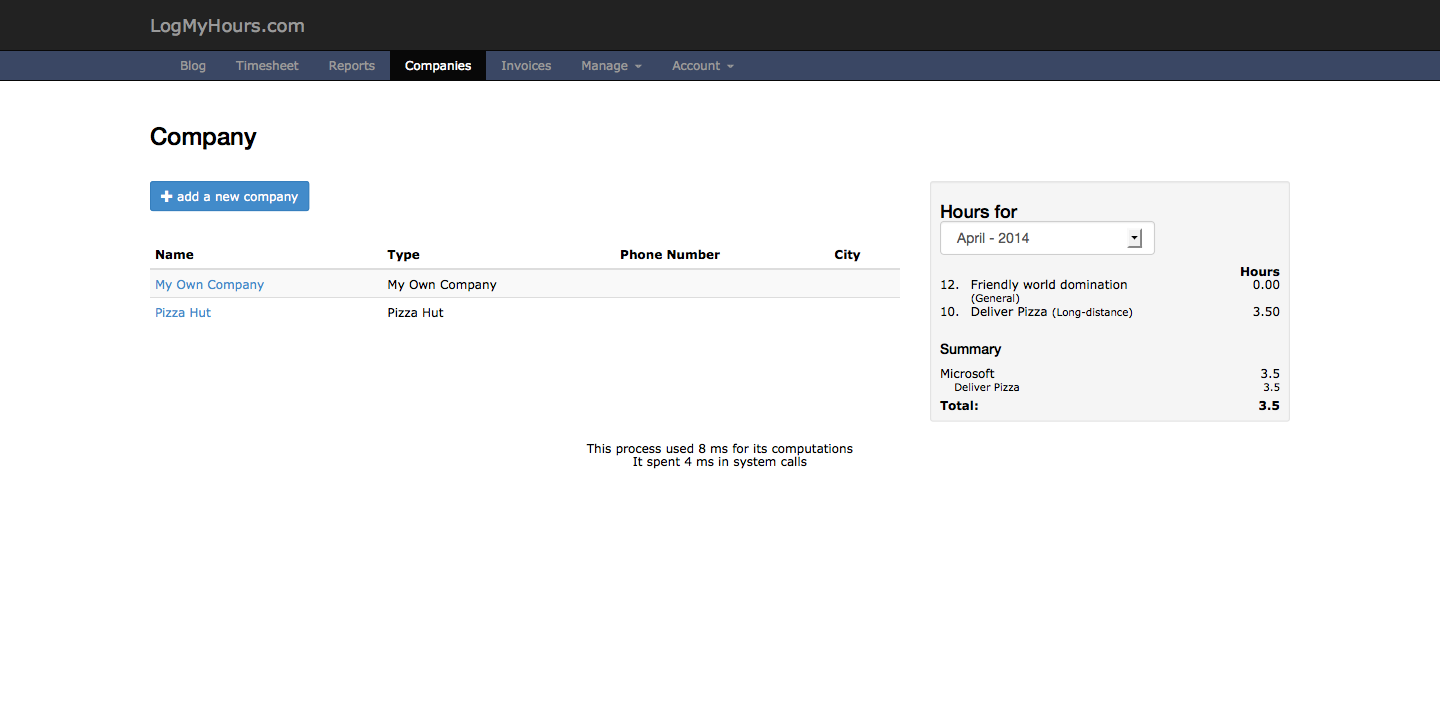The image size is (1440, 704).
Task: Click the Type cell in the Pizza Hut row
Action: [415, 313]
